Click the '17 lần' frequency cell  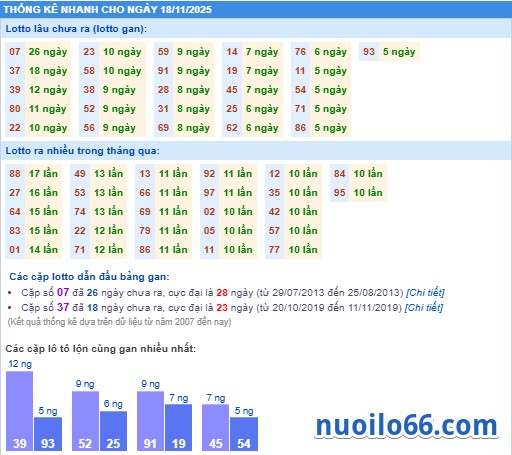(43, 173)
